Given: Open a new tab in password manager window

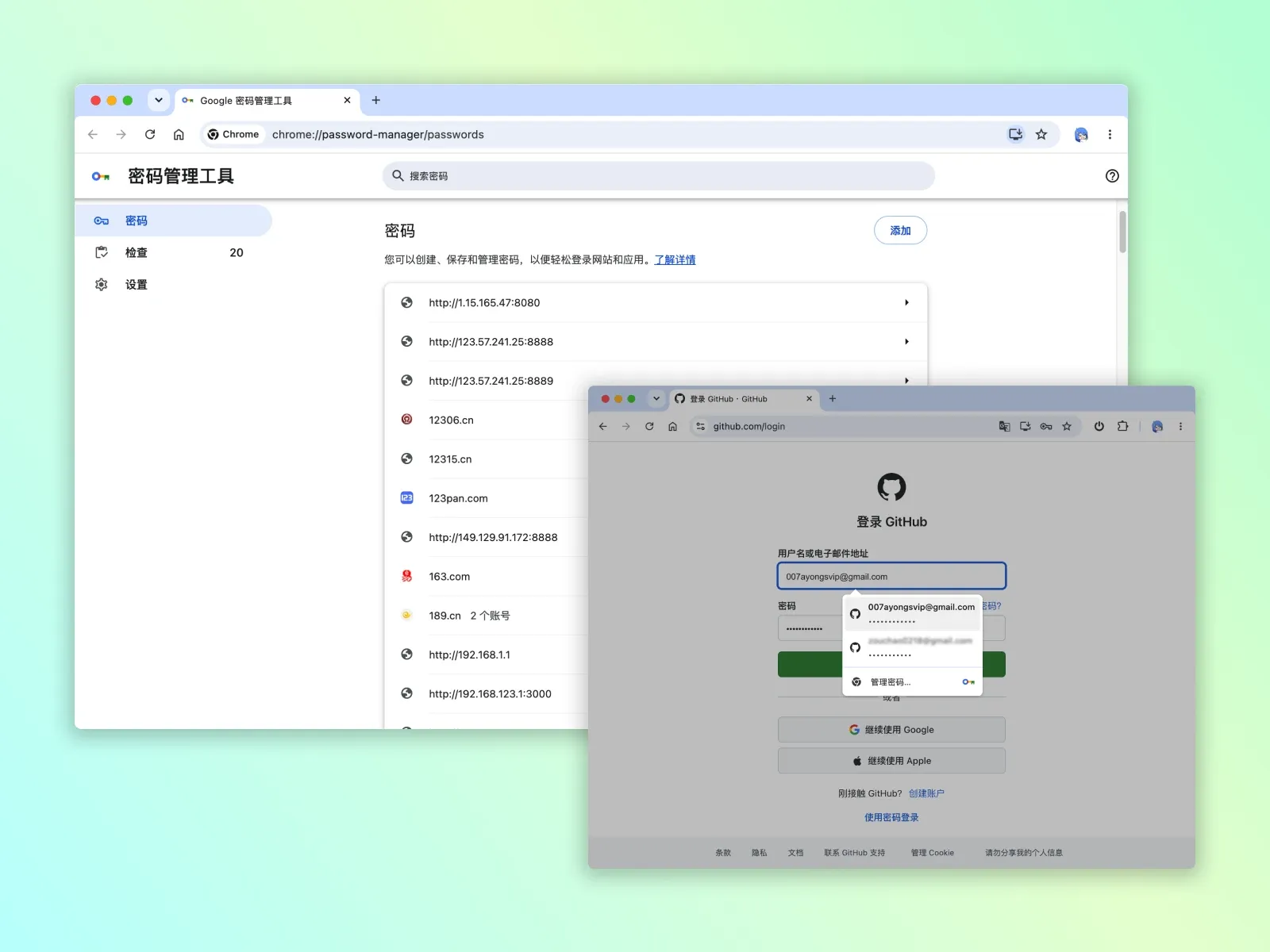Looking at the screenshot, I should (376, 100).
